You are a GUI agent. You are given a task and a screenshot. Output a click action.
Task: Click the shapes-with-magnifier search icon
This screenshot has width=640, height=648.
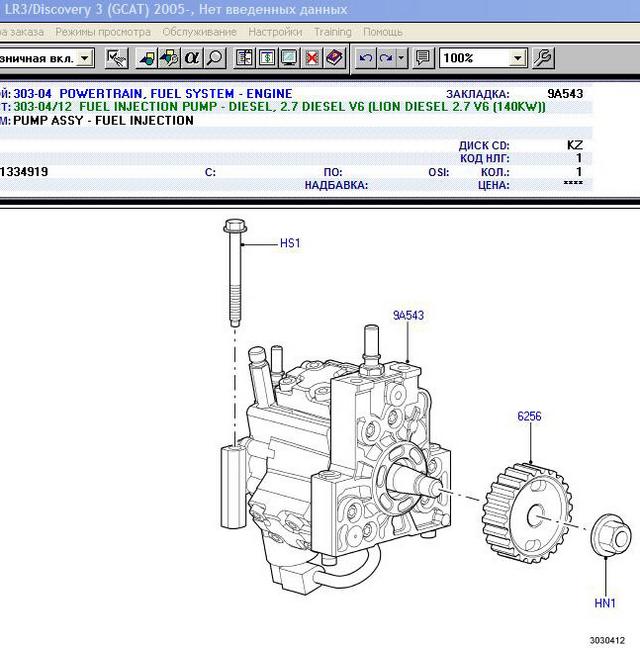[x=169, y=58]
